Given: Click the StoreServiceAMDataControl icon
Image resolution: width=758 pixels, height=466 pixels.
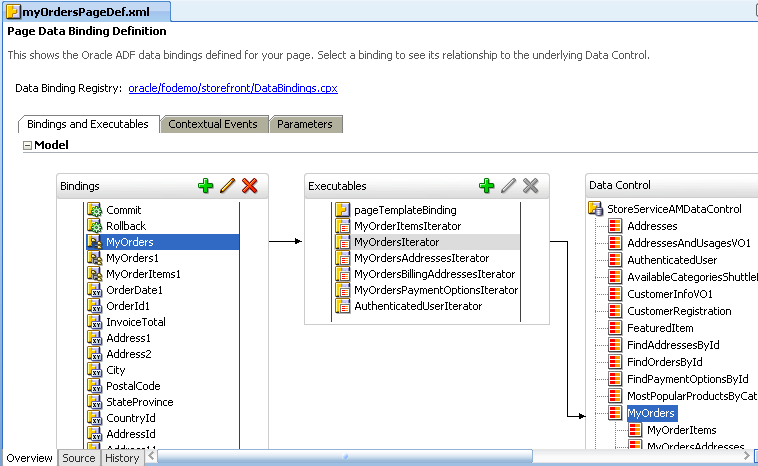Looking at the screenshot, I should (x=596, y=209).
